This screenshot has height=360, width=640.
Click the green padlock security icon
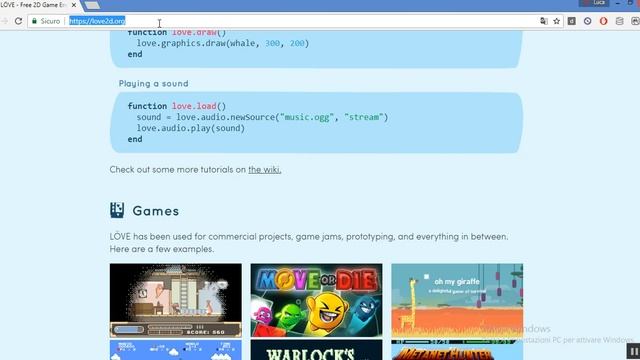pos(34,21)
